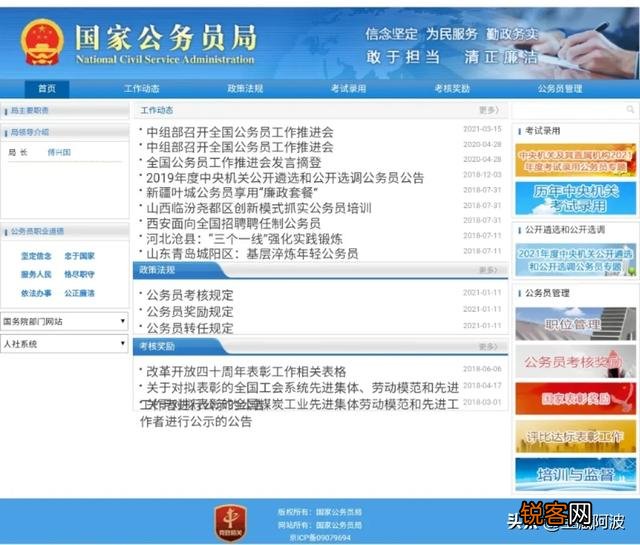Viewport: 640px width, 545px height.
Task: Open 国家表彰奖励 red banner
Action: pyautogui.click(x=576, y=399)
